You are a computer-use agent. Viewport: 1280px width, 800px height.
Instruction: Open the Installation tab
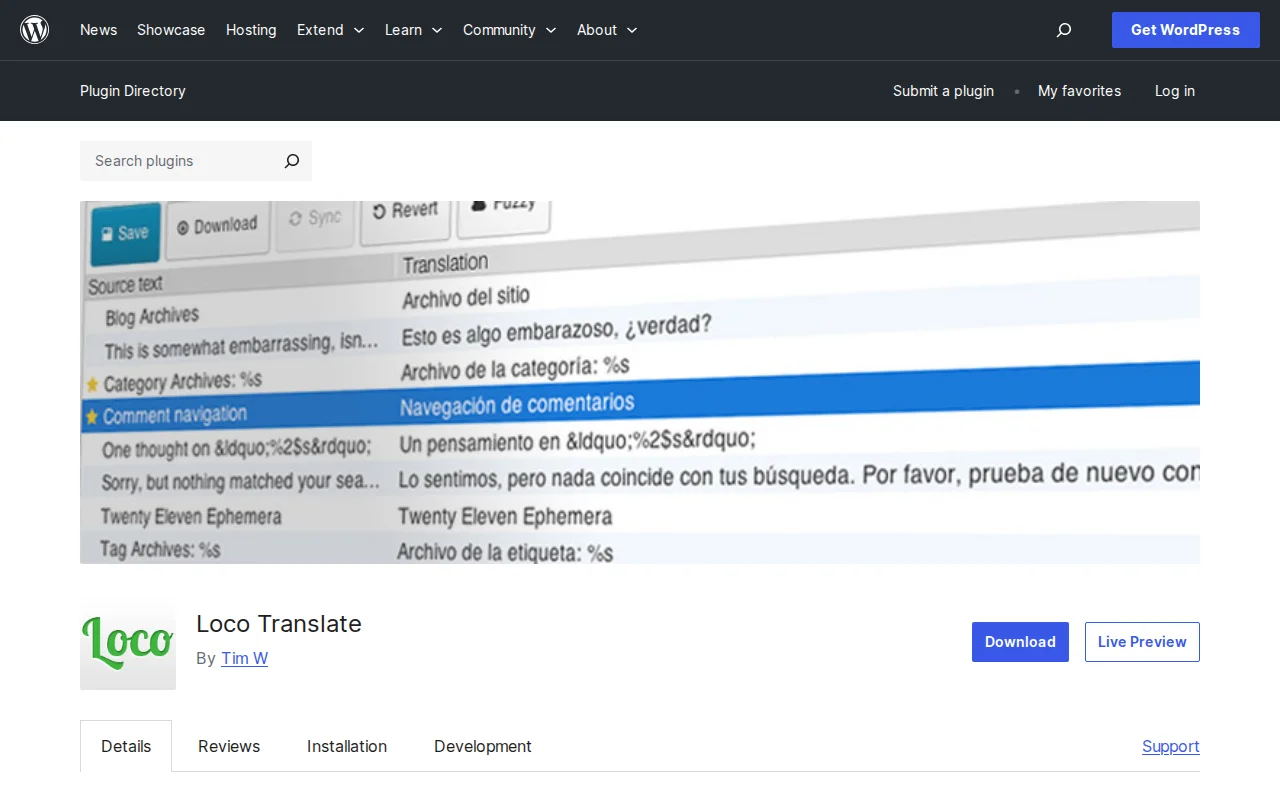(346, 746)
